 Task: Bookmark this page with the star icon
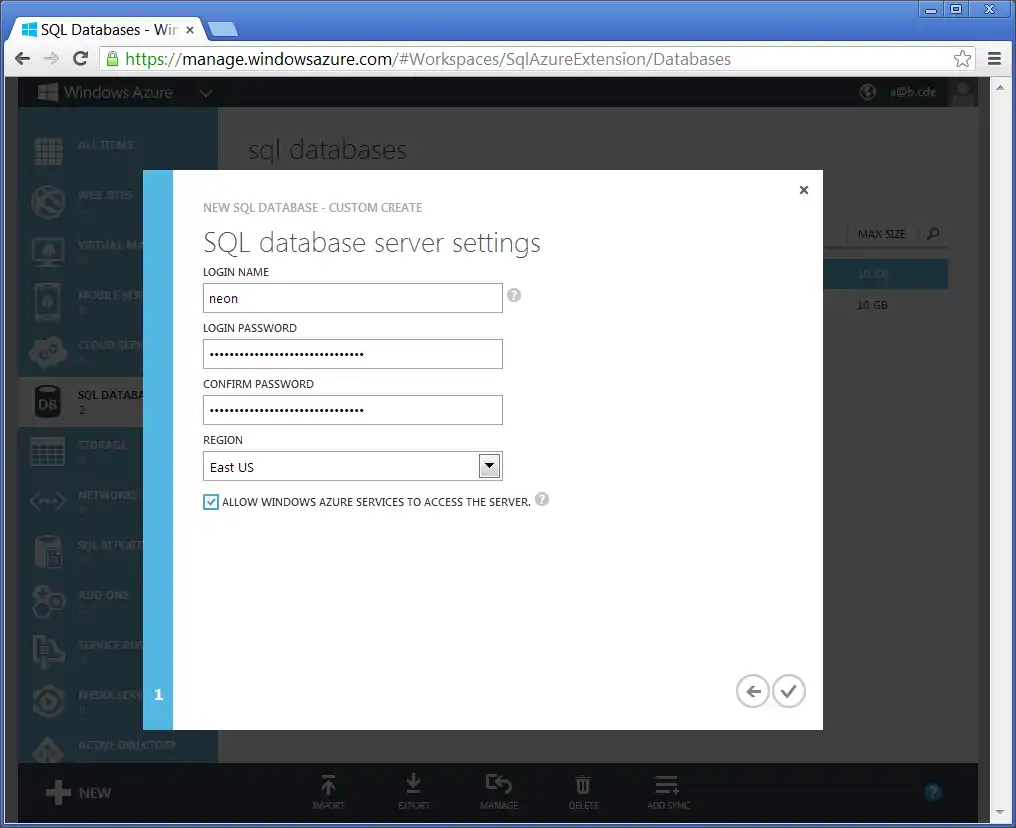[x=962, y=59]
